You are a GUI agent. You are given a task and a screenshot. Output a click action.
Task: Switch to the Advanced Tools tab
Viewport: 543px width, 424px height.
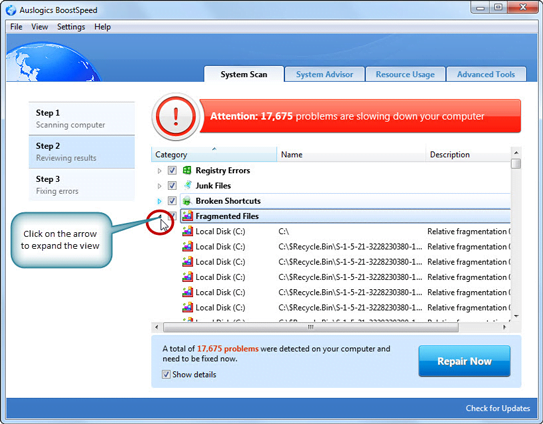click(486, 74)
